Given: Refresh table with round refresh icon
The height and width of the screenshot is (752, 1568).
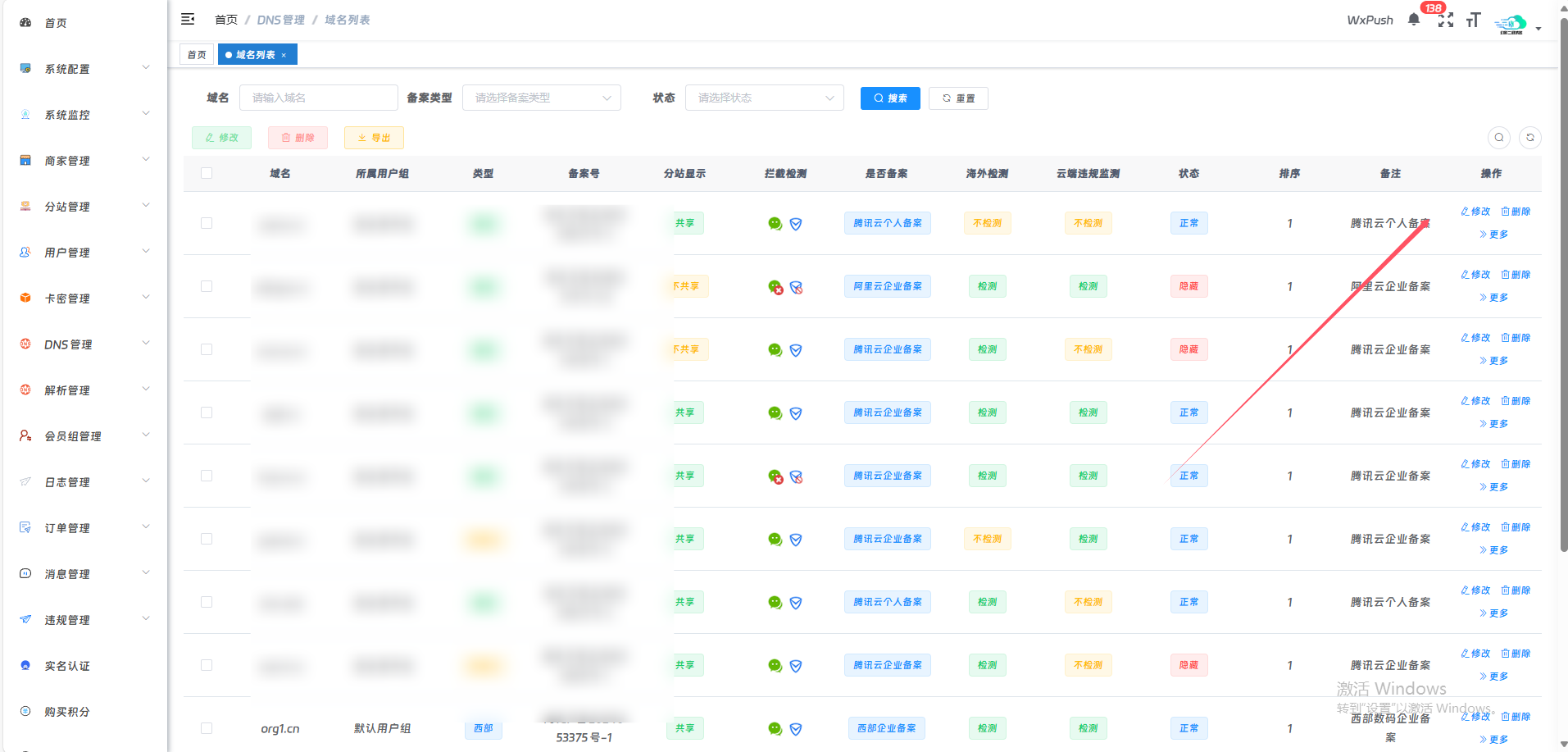Looking at the screenshot, I should (x=1530, y=138).
